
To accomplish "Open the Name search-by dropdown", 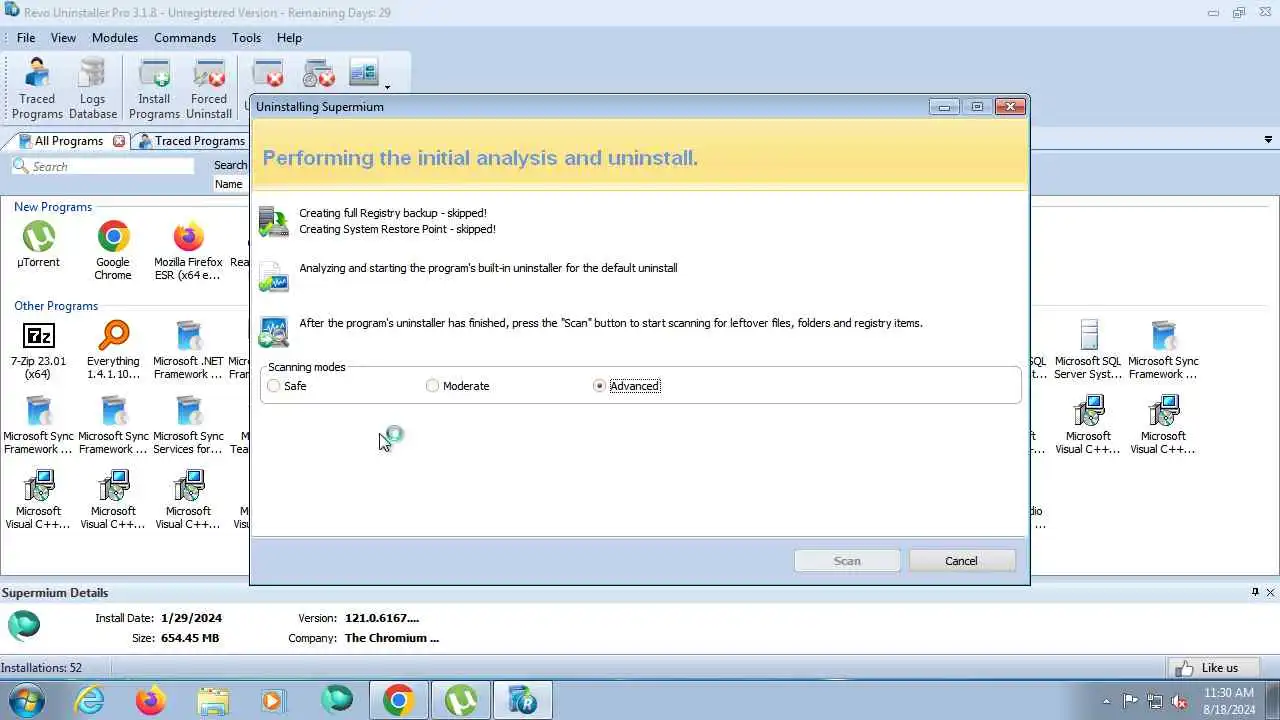I will click(x=231, y=184).
